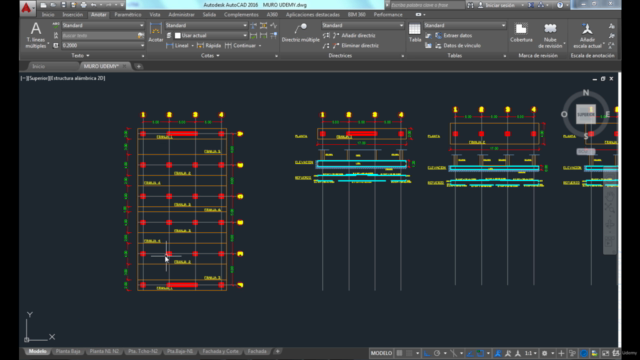
Task: Toggle annotation visibility icon in status bar
Action: (498, 353)
